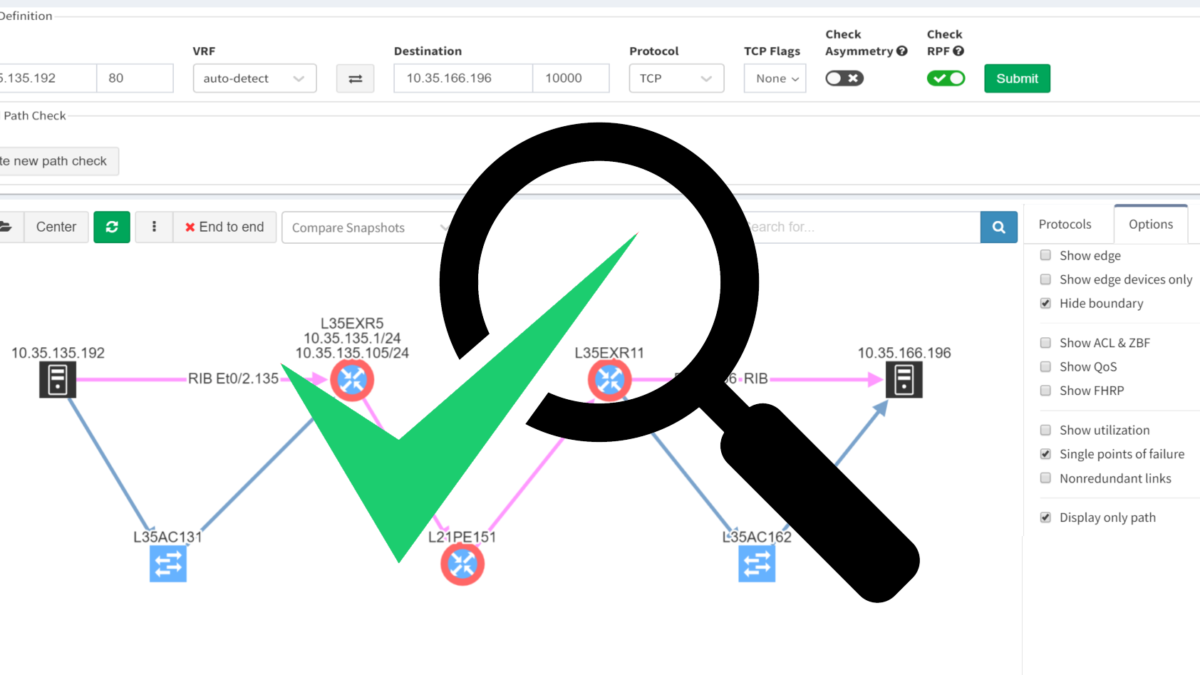Click the End to end button
This screenshot has width=1200, height=675.
(224, 227)
